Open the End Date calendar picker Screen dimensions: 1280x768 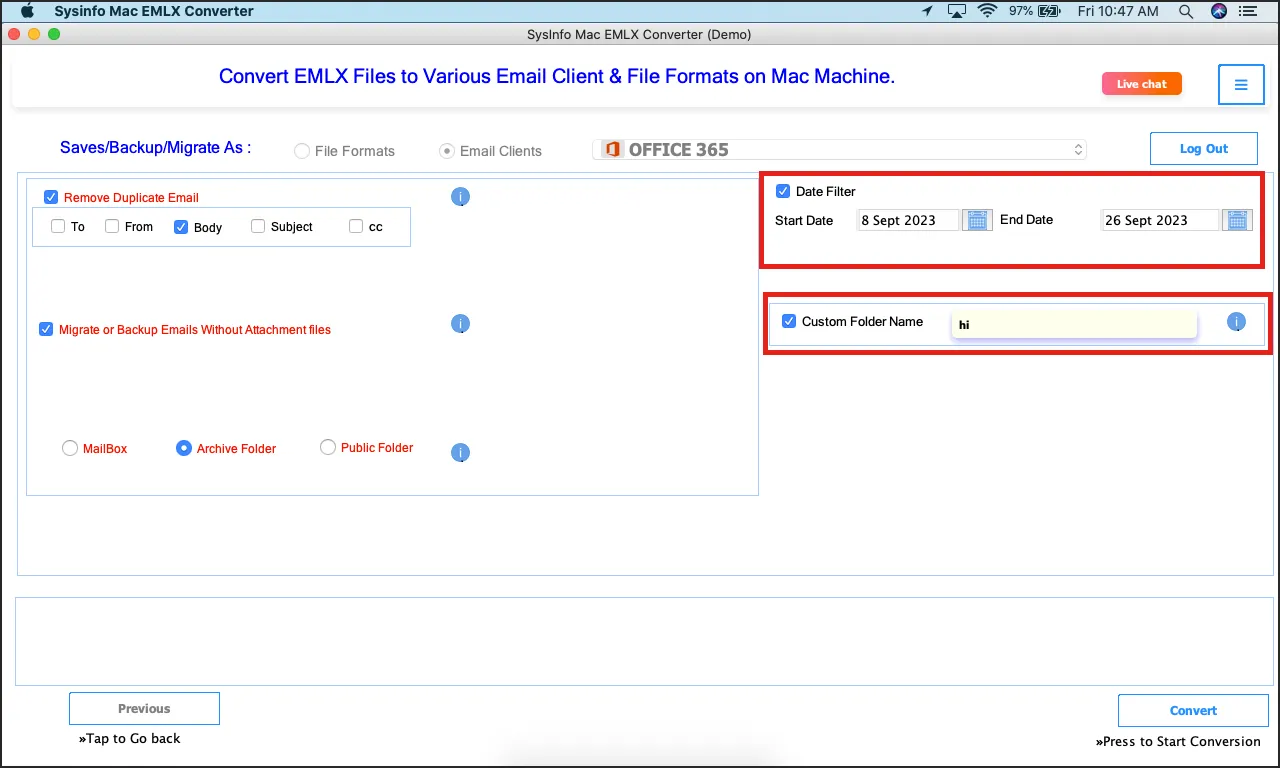tap(1238, 220)
